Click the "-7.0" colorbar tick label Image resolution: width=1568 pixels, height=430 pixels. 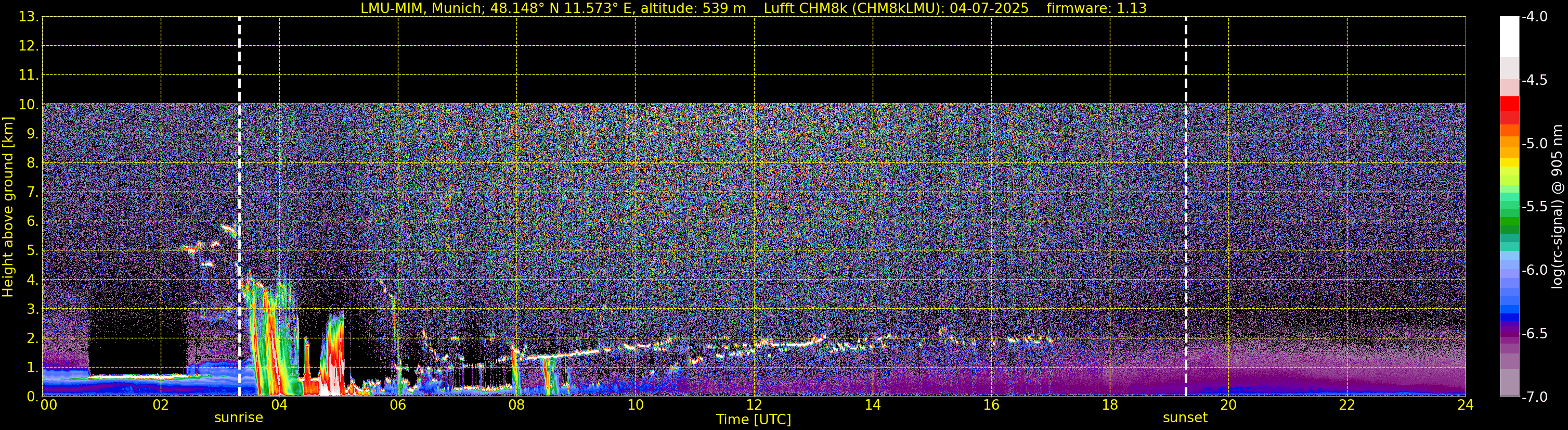click(1534, 397)
